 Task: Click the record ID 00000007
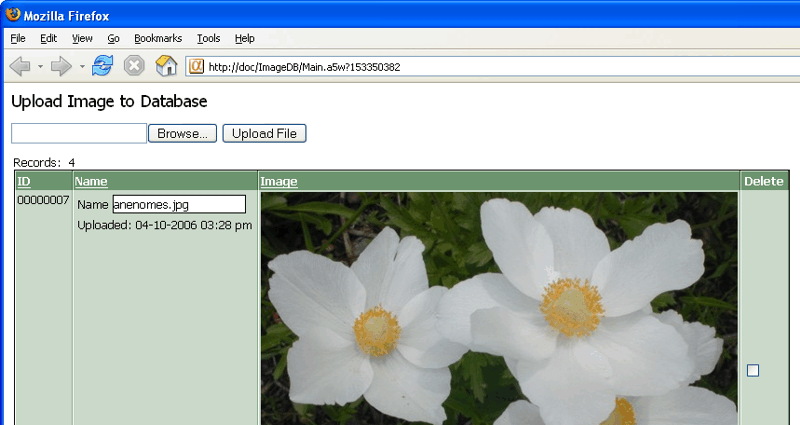(43, 200)
